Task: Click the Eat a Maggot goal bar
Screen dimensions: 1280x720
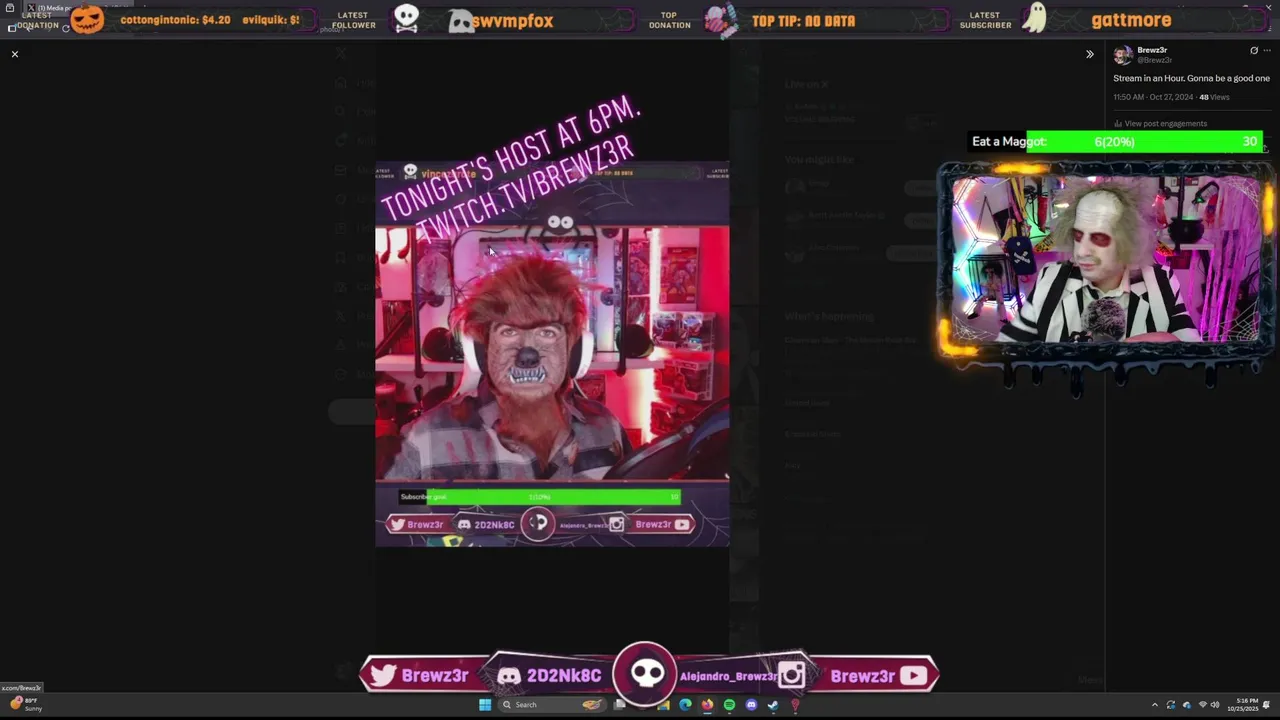Action: tap(1116, 142)
